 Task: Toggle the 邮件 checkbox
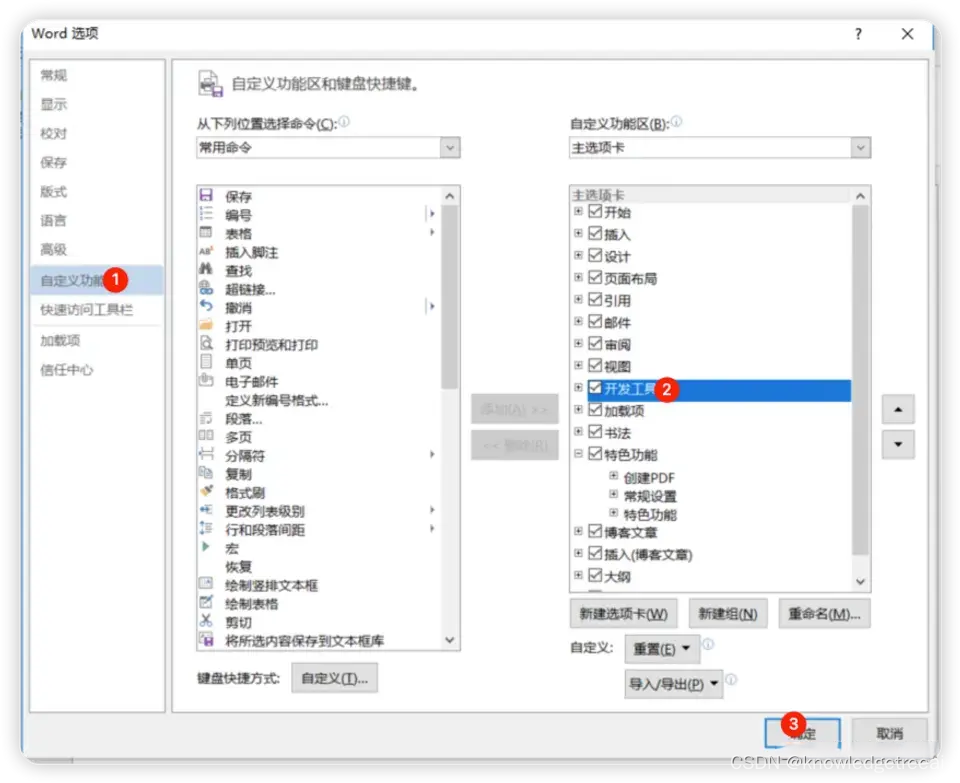[x=595, y=321]
